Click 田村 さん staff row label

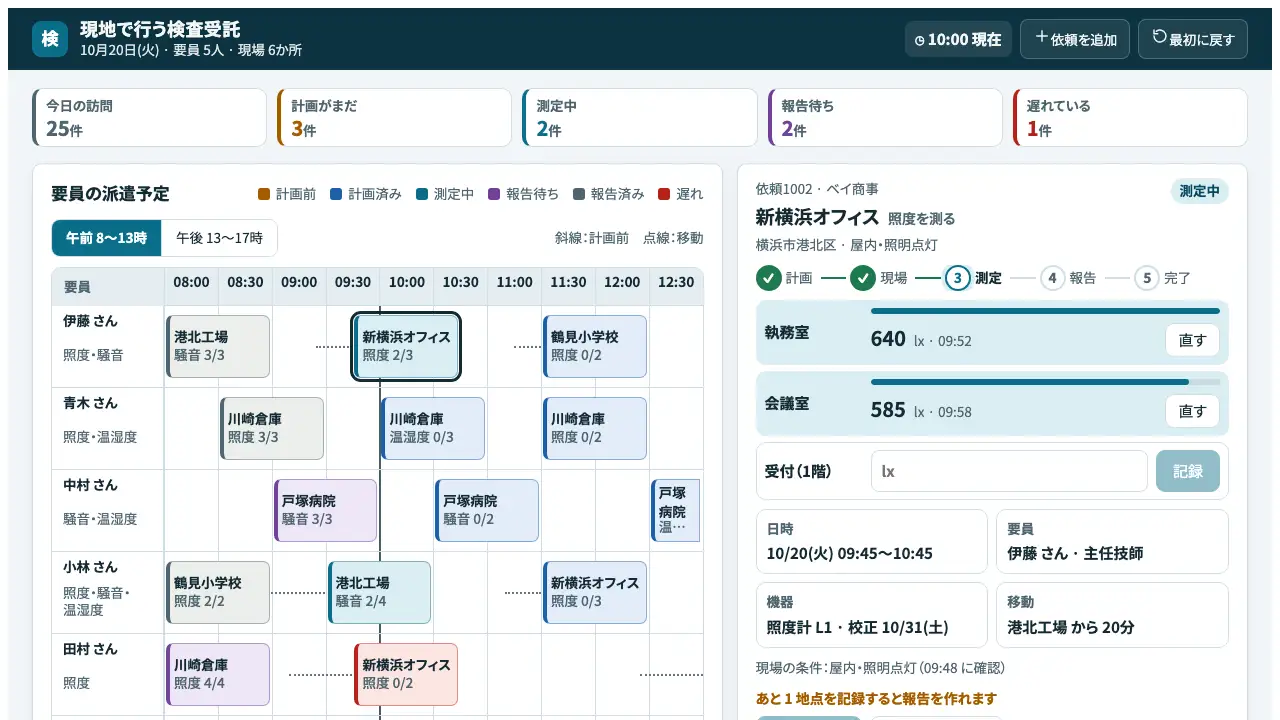[90, 649]
